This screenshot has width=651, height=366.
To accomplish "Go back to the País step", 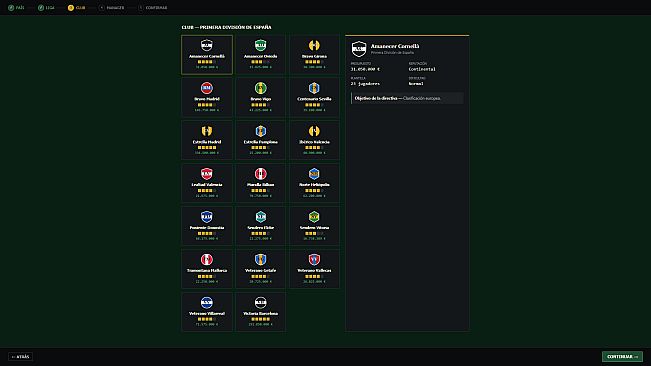I will (16, 8).
